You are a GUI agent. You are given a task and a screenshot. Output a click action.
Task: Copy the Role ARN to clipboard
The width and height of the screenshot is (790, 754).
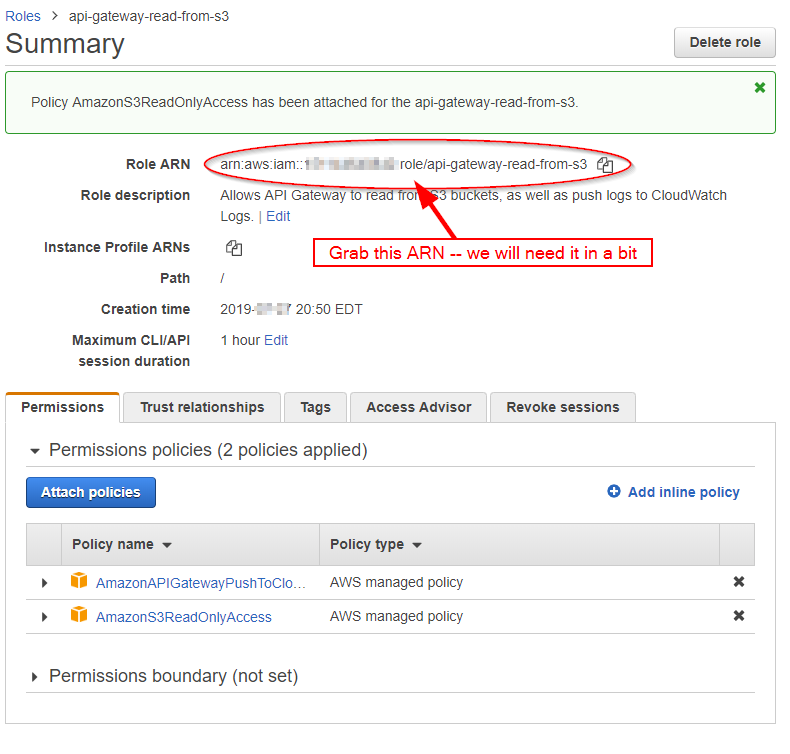click(x=605, y=165)
